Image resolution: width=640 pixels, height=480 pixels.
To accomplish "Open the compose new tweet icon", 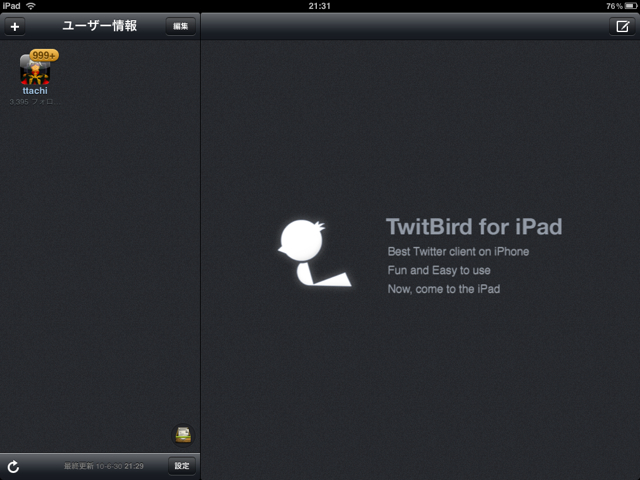I will click(x=620, y=27).
